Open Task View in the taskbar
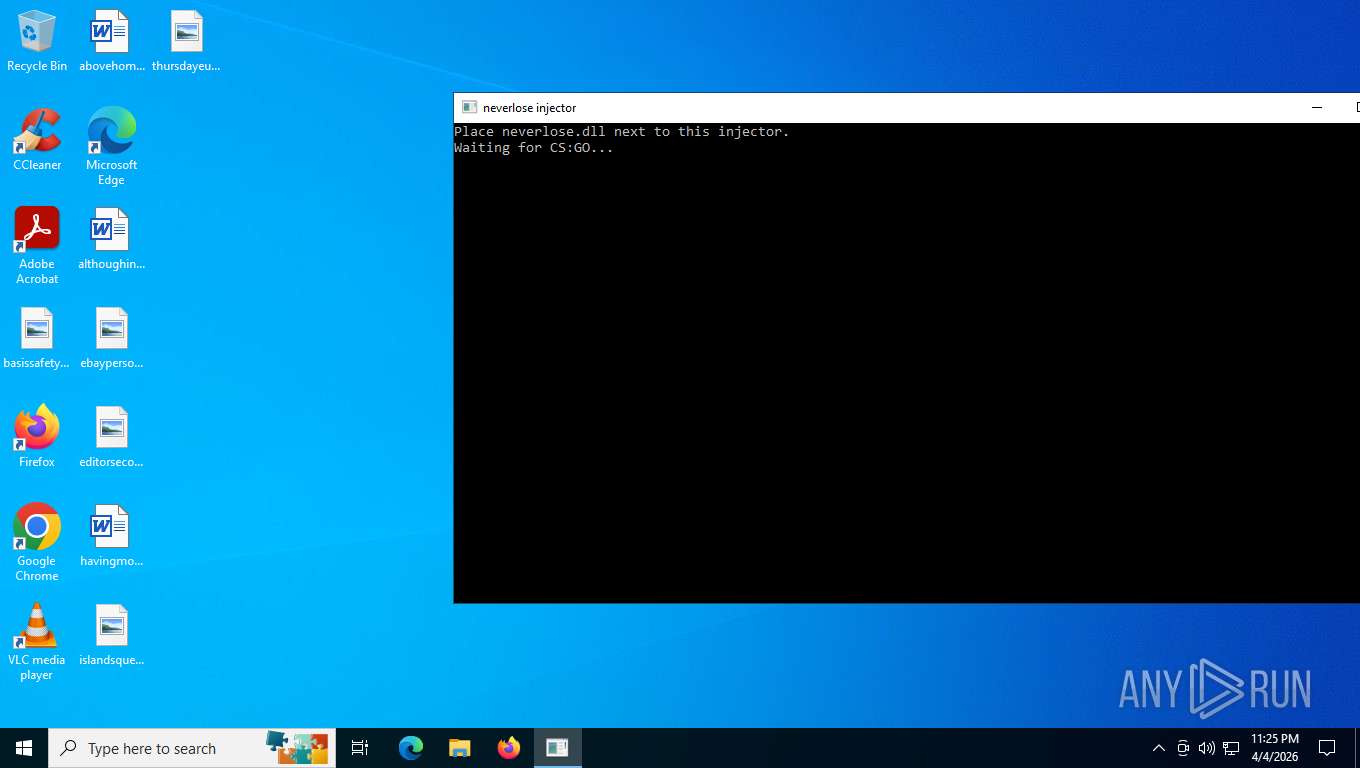1360x768 pixels. (x=360, y=748)
